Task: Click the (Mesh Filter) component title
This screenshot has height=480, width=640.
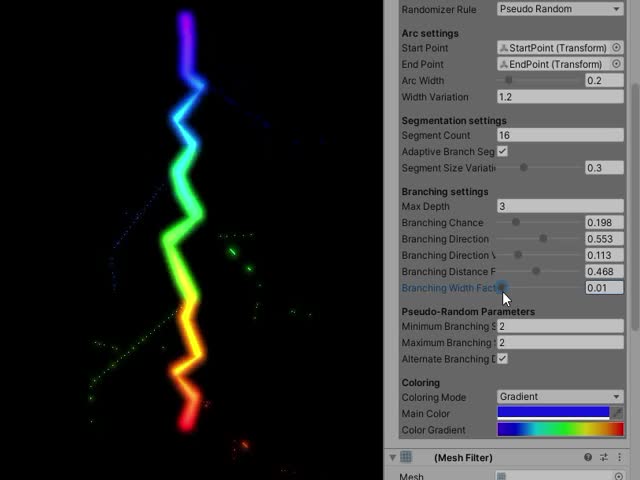Action: click(x=463, y=458)
